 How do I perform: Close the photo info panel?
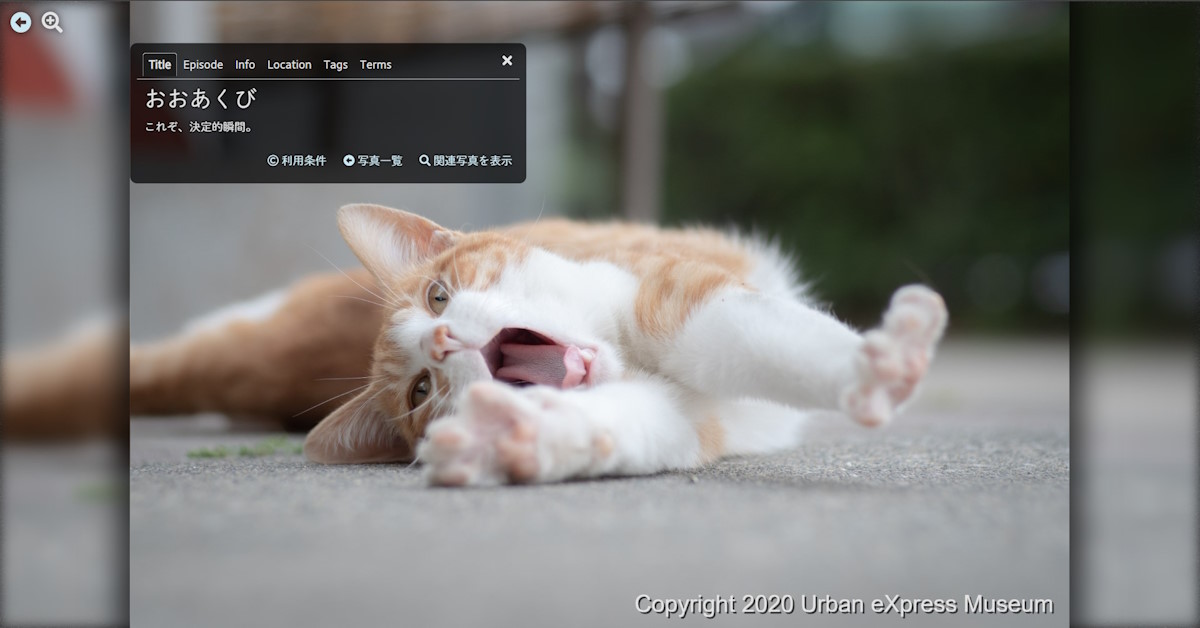tap(507, 61)
